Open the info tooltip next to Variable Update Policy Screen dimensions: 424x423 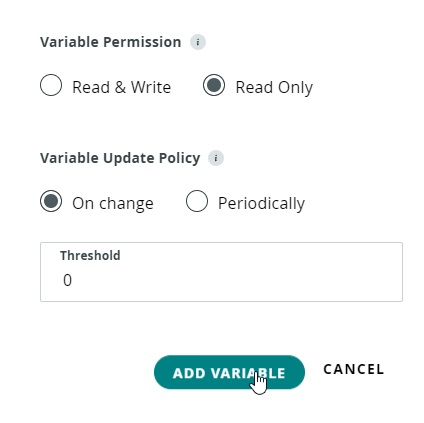[216, 158]
